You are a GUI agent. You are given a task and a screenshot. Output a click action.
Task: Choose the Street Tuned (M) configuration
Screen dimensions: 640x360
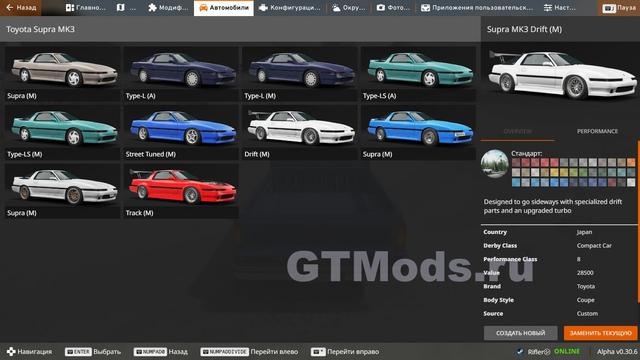pyautogui.click(x=181, y=133)
